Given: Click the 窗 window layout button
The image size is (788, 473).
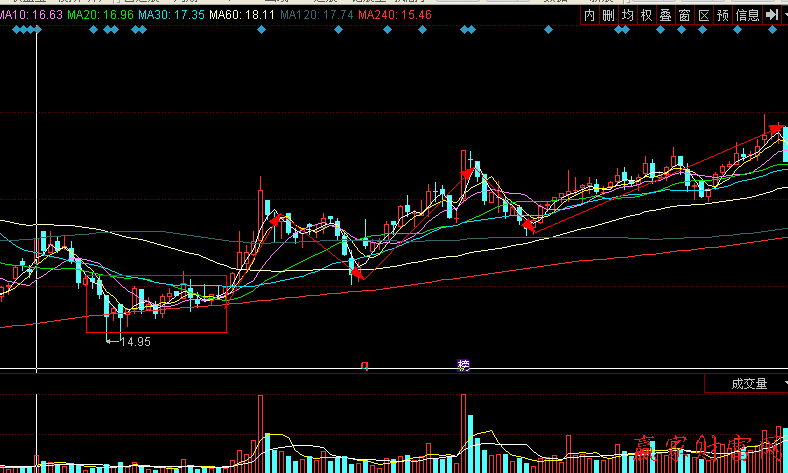Looking at the screenshot, I should [684, 16].
